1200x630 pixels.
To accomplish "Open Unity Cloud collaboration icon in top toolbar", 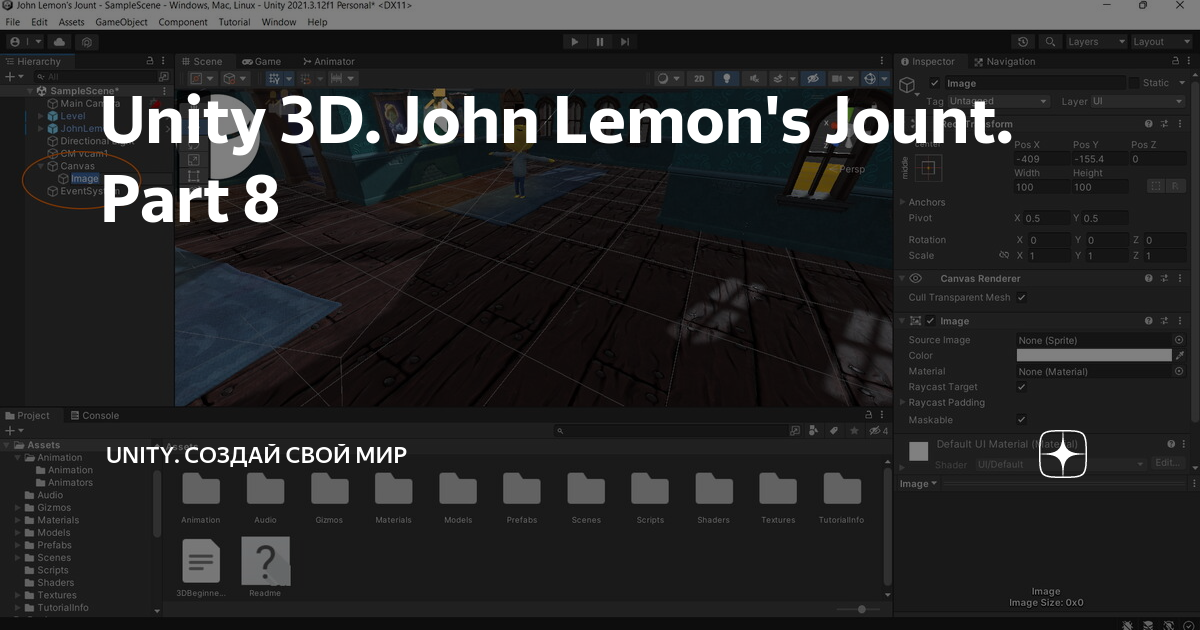I will click(58, 41).
